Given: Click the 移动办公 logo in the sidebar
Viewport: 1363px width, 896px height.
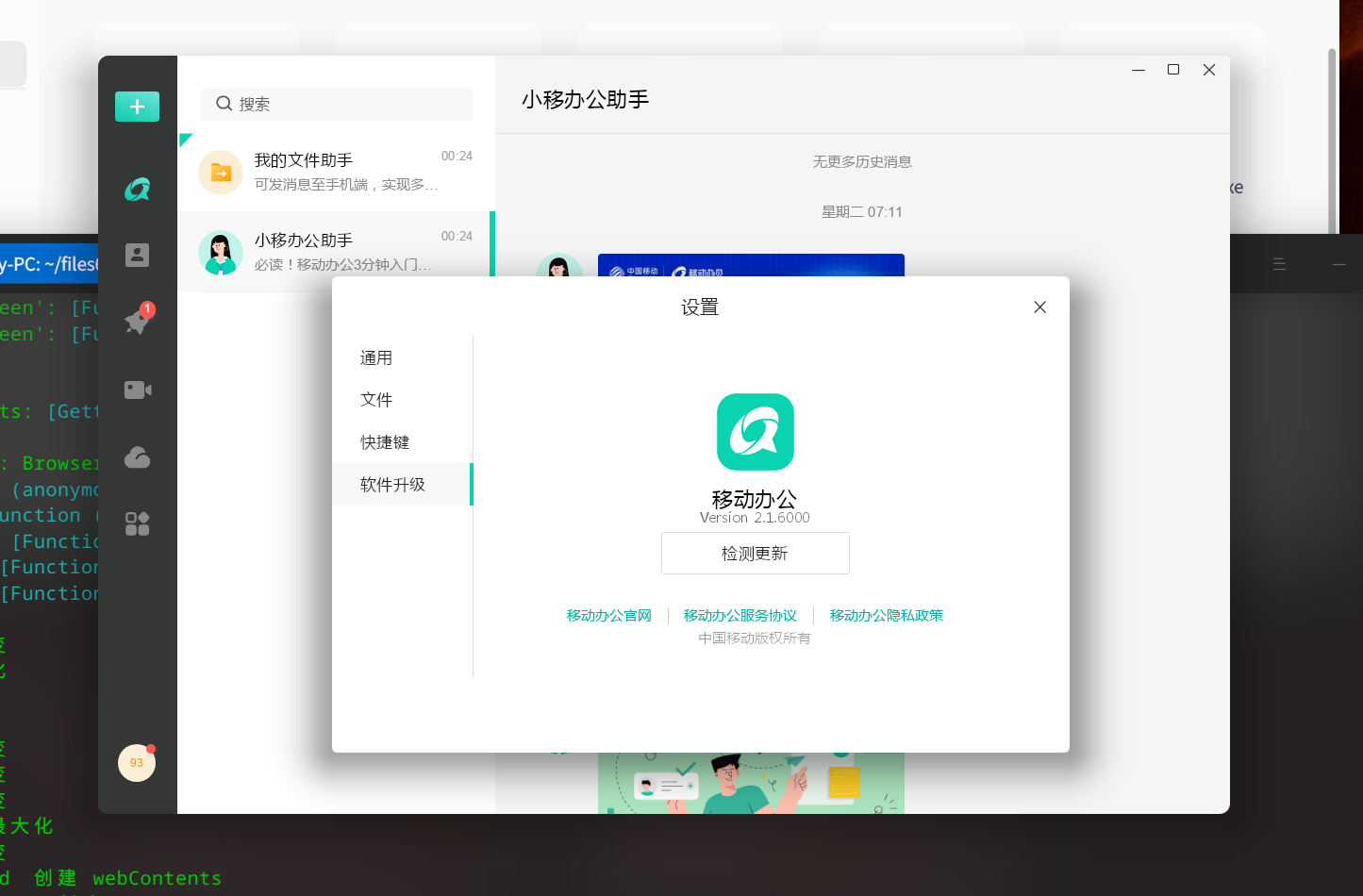Looking at the screenshot, I should click(137, 188).
